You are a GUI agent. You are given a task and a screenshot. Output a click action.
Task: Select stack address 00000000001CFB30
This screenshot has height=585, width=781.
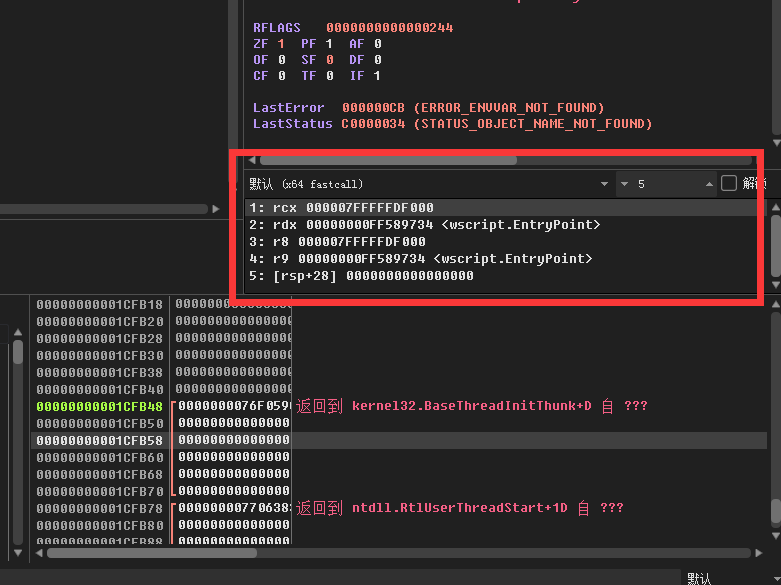click(x=100, y=355)
